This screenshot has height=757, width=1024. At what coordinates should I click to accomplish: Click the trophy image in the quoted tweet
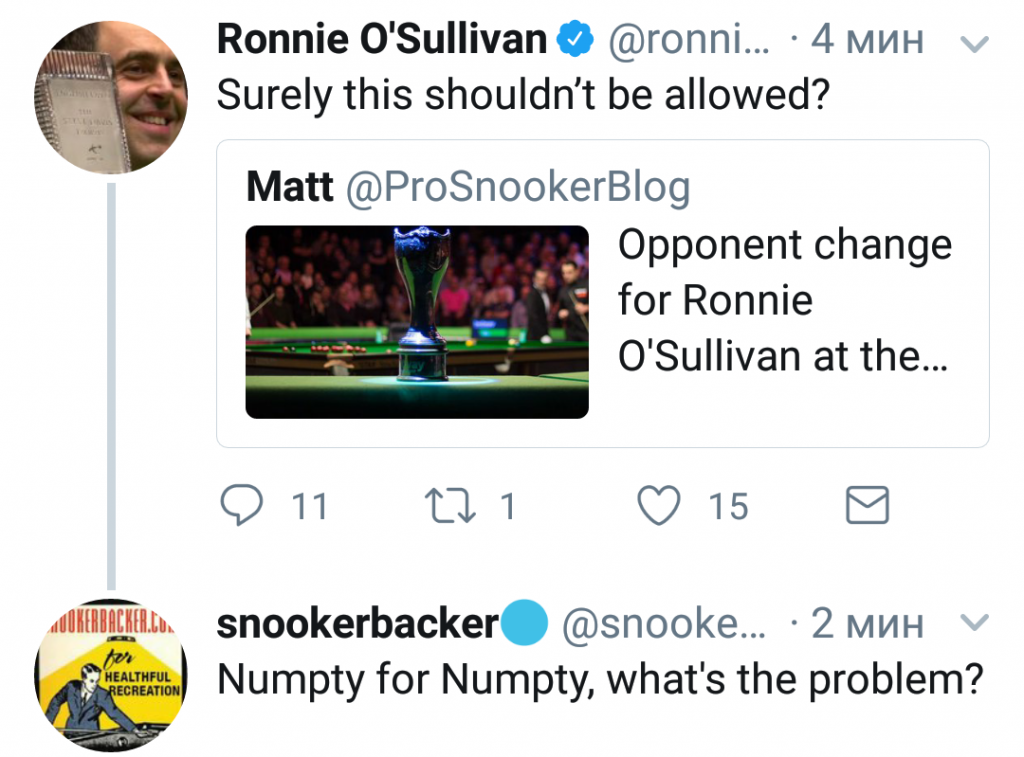pos(417,321)
